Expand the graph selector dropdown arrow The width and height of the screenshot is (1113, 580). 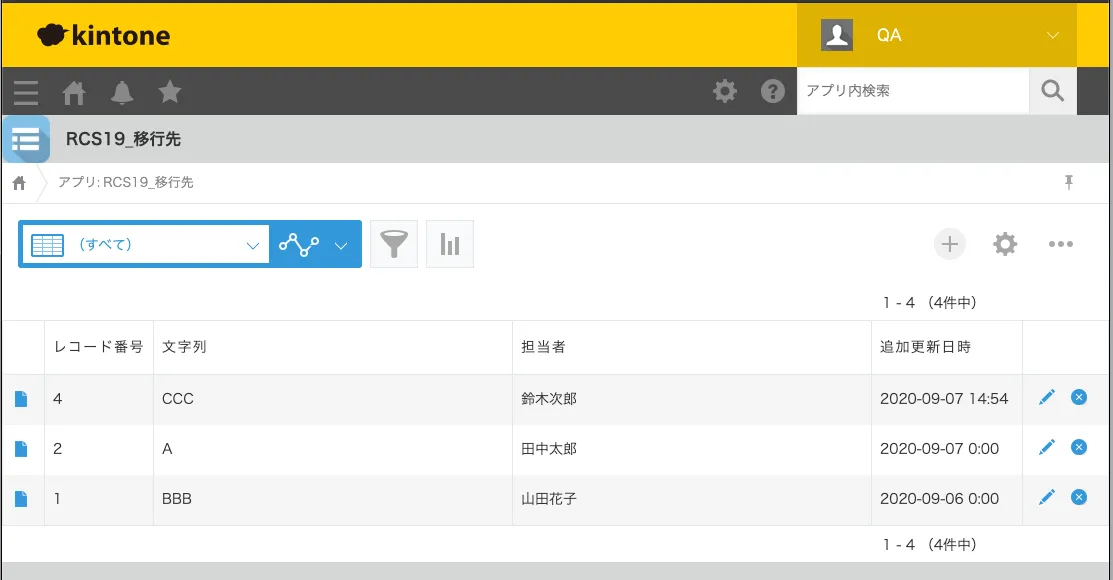click(x=341, y=245)
